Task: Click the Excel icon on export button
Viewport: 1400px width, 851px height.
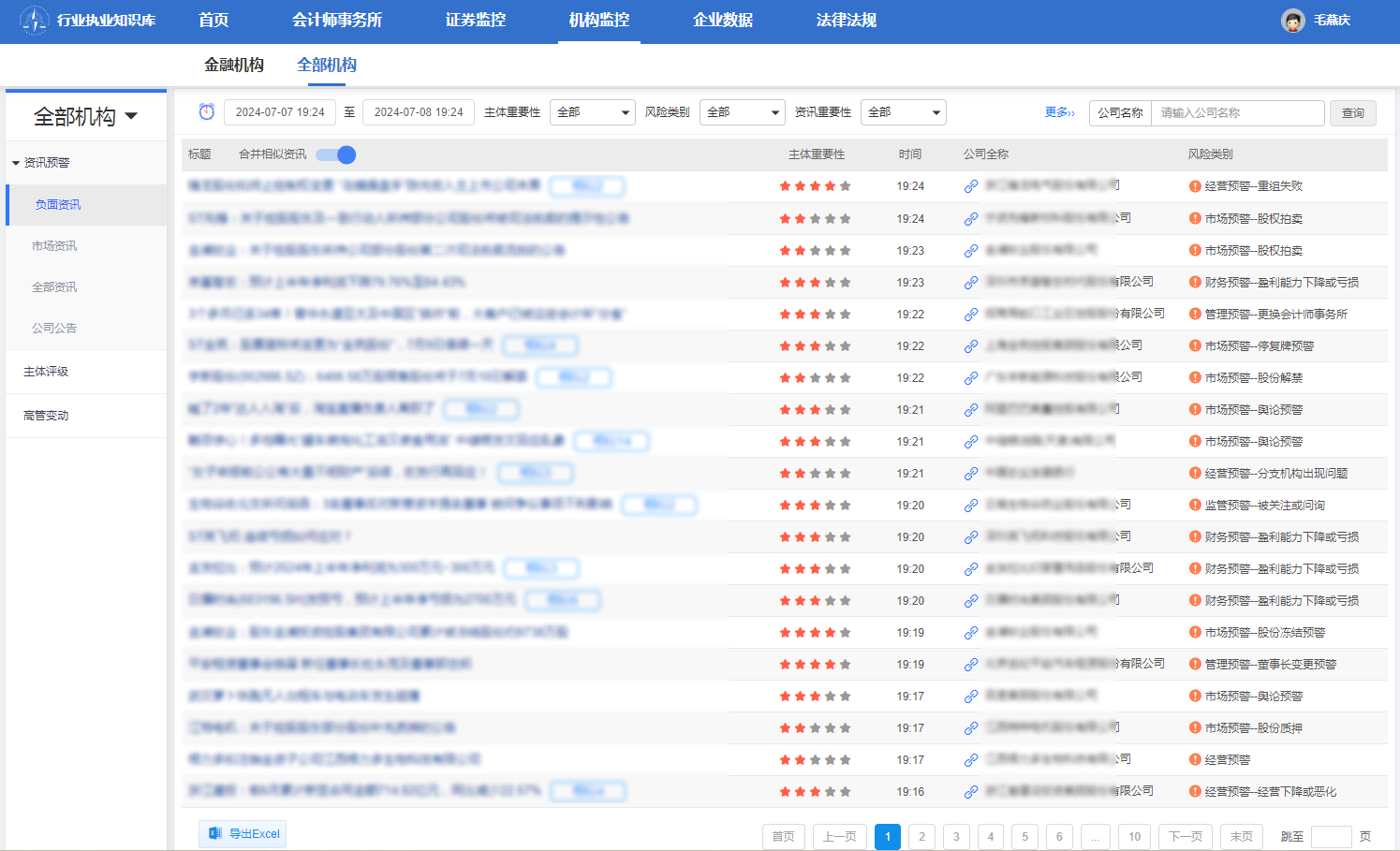Action: (215, 833)
